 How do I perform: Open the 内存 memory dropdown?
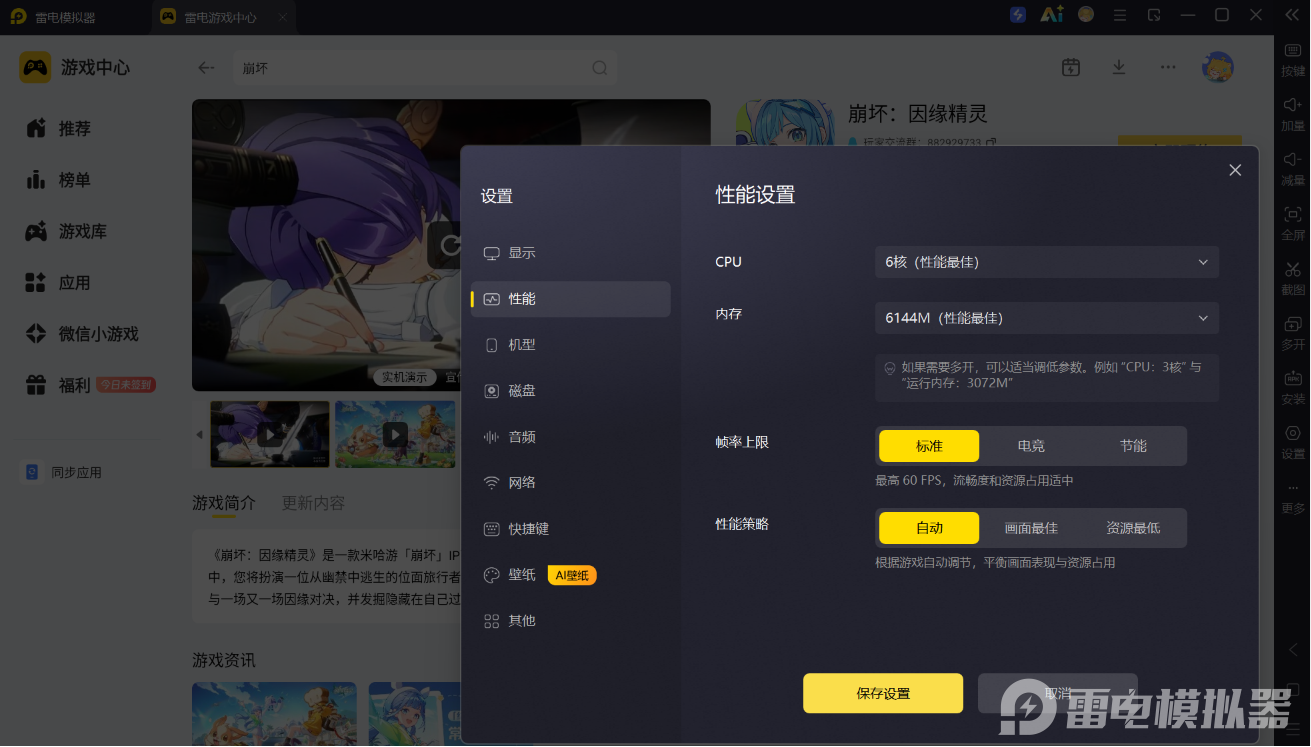[x=1047, y=318]
